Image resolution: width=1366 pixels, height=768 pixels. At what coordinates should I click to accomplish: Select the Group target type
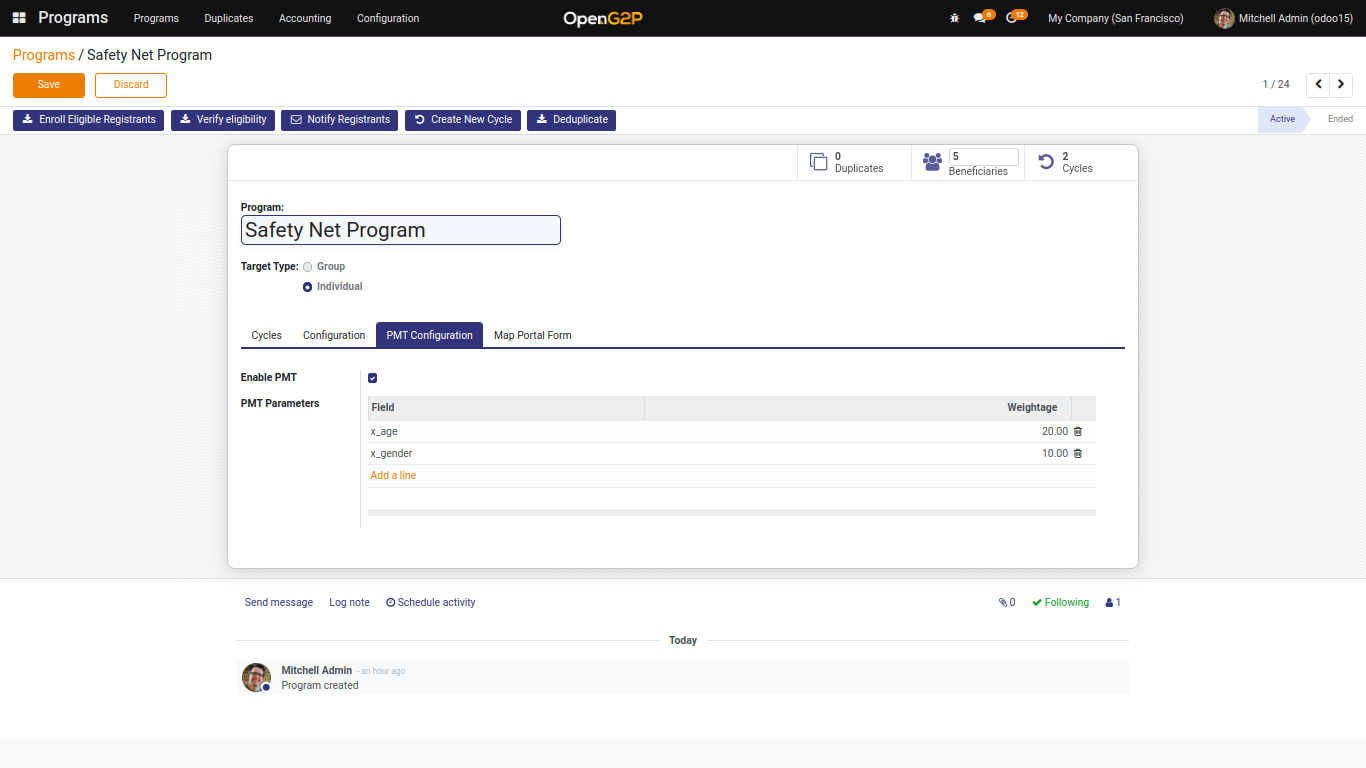(308, 267)
